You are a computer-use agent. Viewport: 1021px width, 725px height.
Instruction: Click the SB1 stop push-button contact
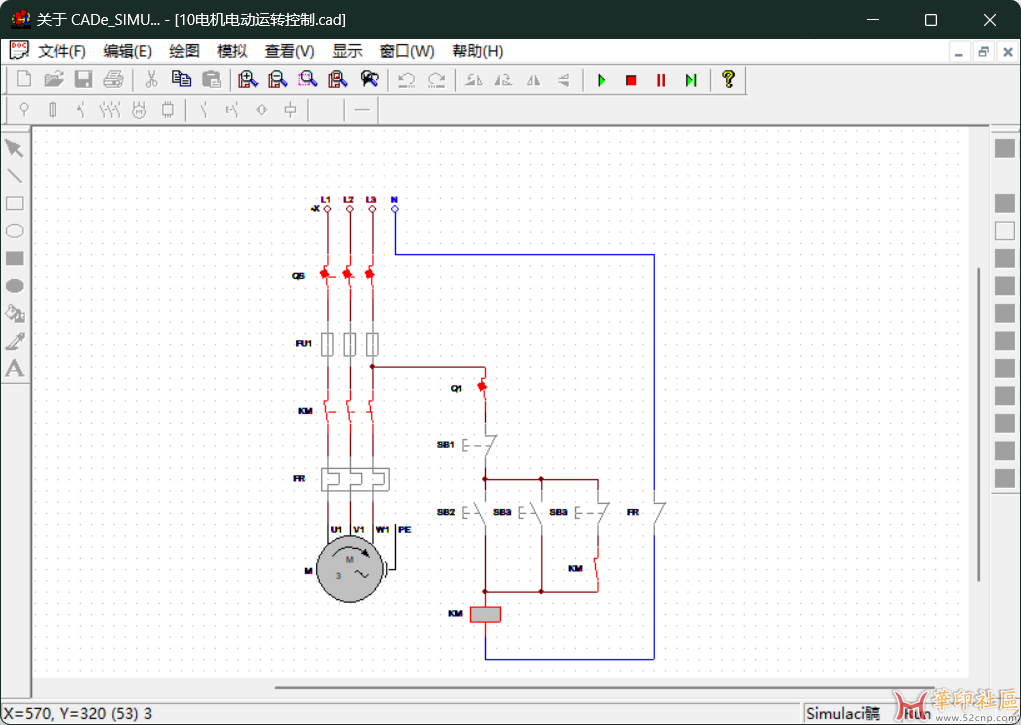(x=481, y=445)
